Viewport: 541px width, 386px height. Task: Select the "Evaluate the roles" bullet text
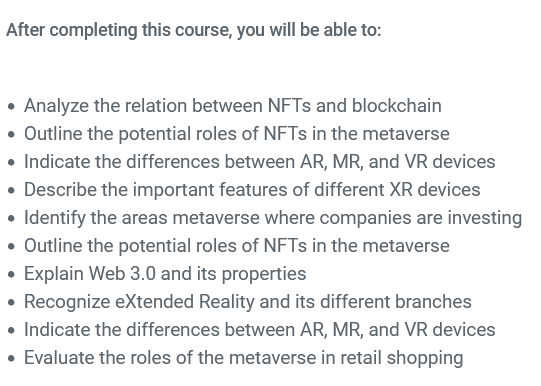point(244,358)
